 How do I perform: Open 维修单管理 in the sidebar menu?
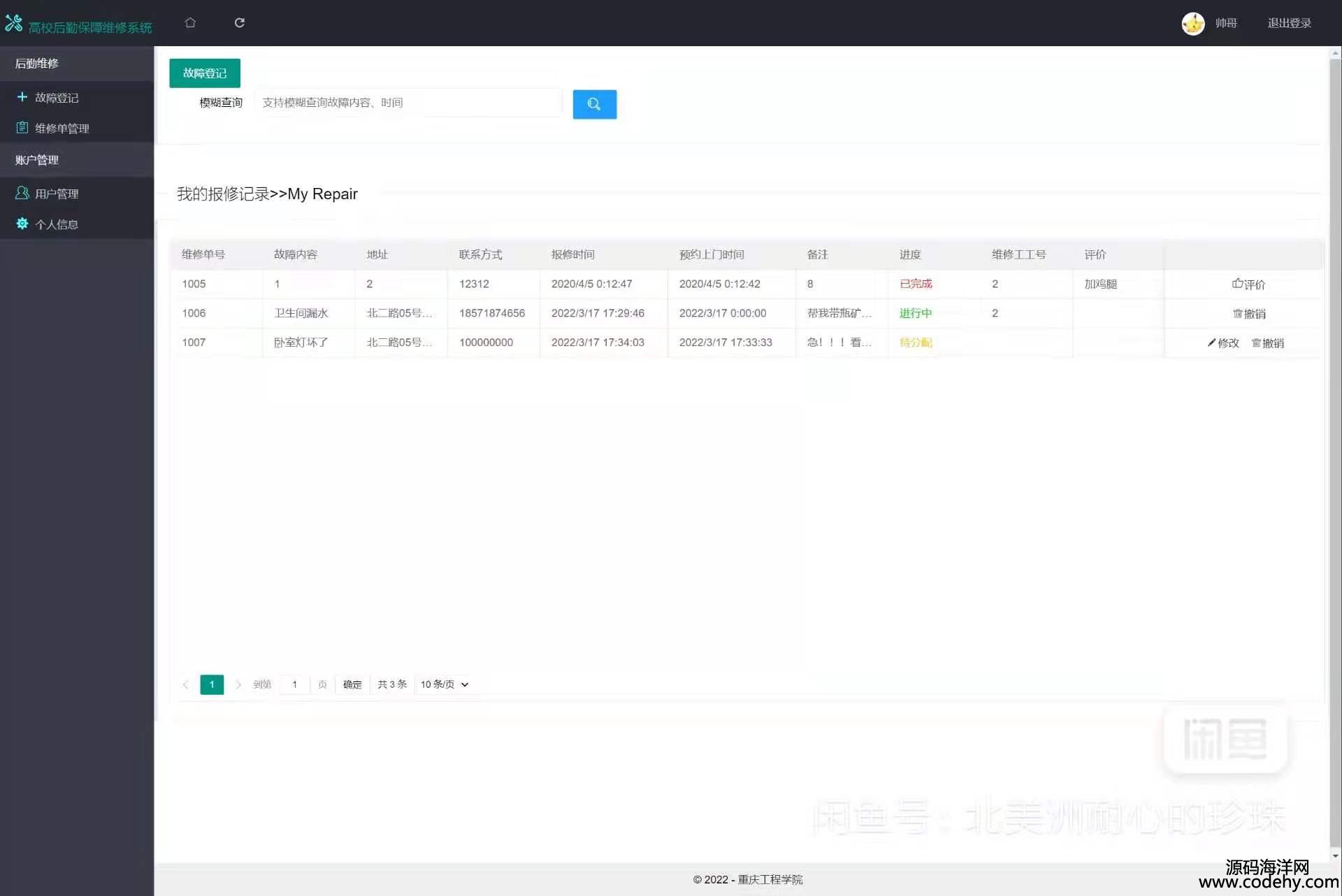(62, 129)
